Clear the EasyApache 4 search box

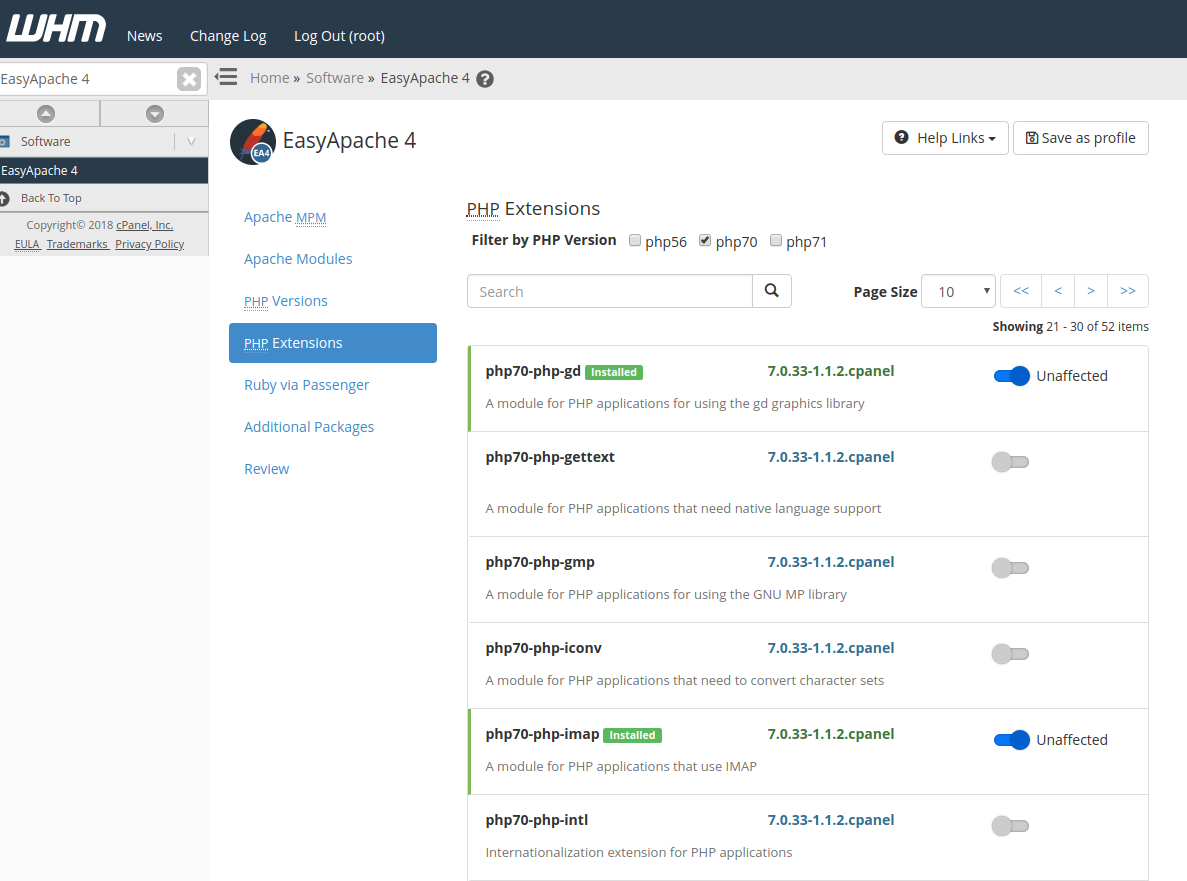pos(189,79)
